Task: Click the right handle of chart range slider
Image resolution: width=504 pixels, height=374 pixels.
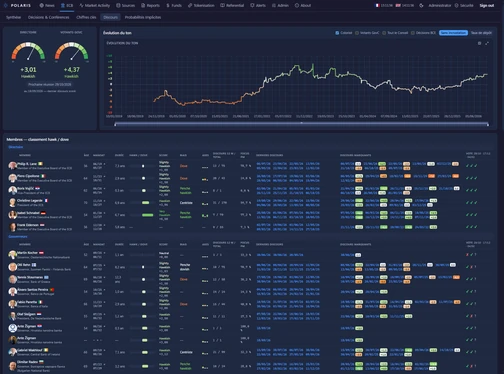Action: click(488, 124)
